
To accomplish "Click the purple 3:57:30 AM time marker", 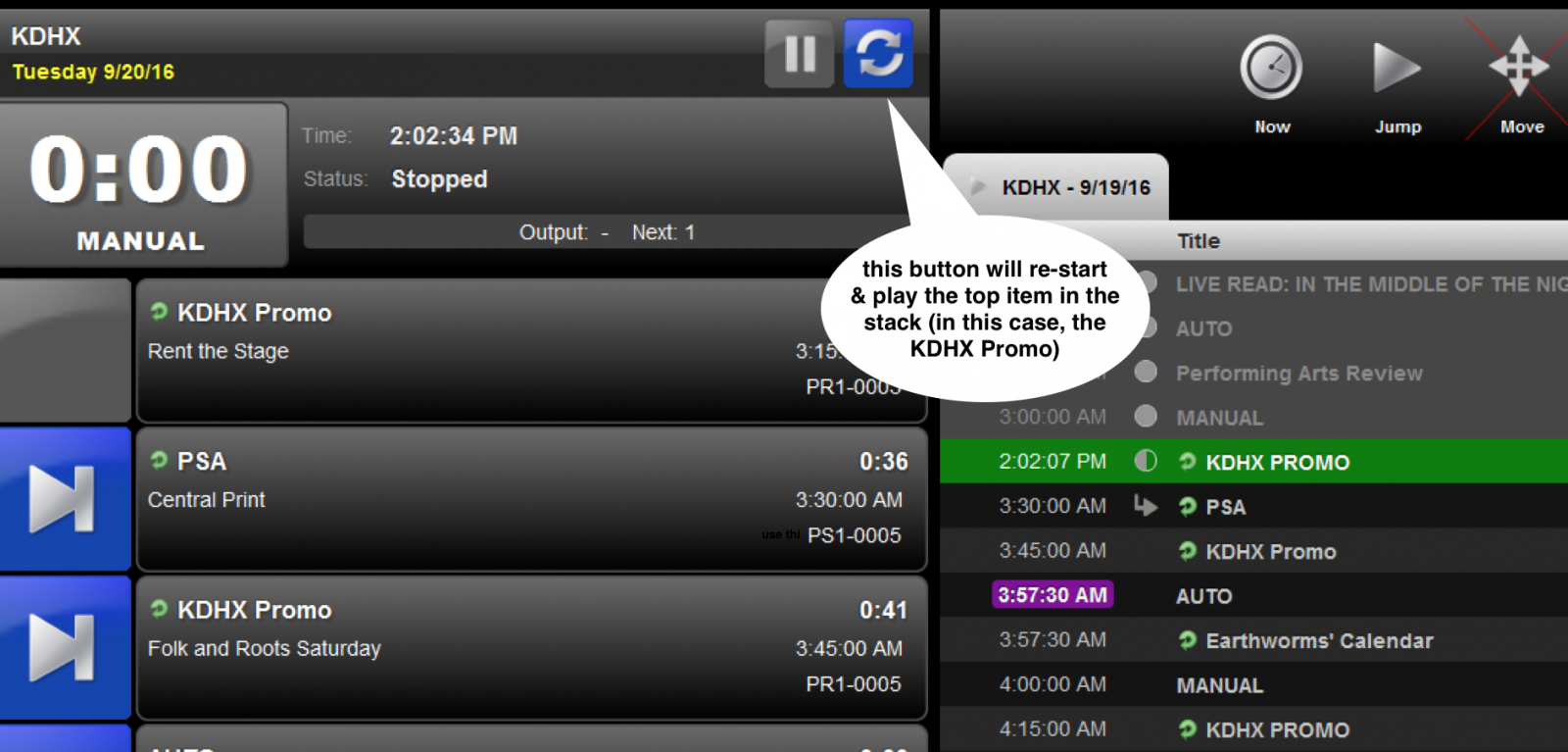I will click(x=1053, y=595).
